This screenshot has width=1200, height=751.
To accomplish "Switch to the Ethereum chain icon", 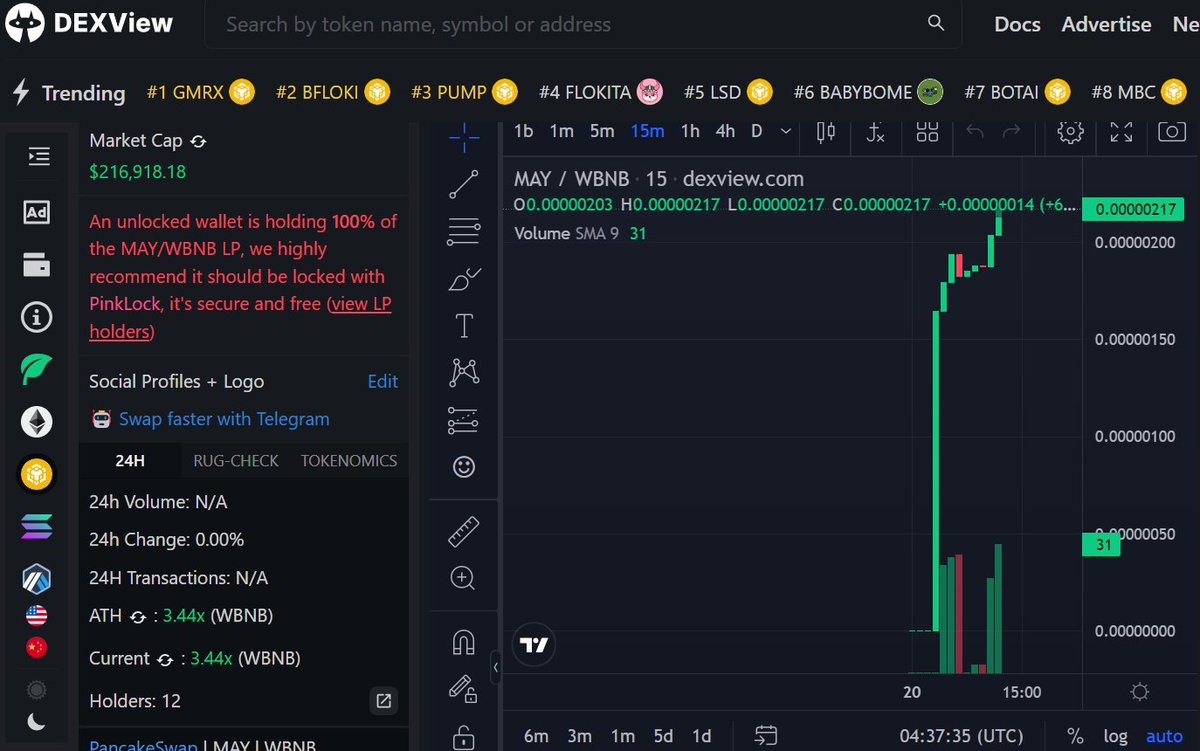I will tap(37, 422).
